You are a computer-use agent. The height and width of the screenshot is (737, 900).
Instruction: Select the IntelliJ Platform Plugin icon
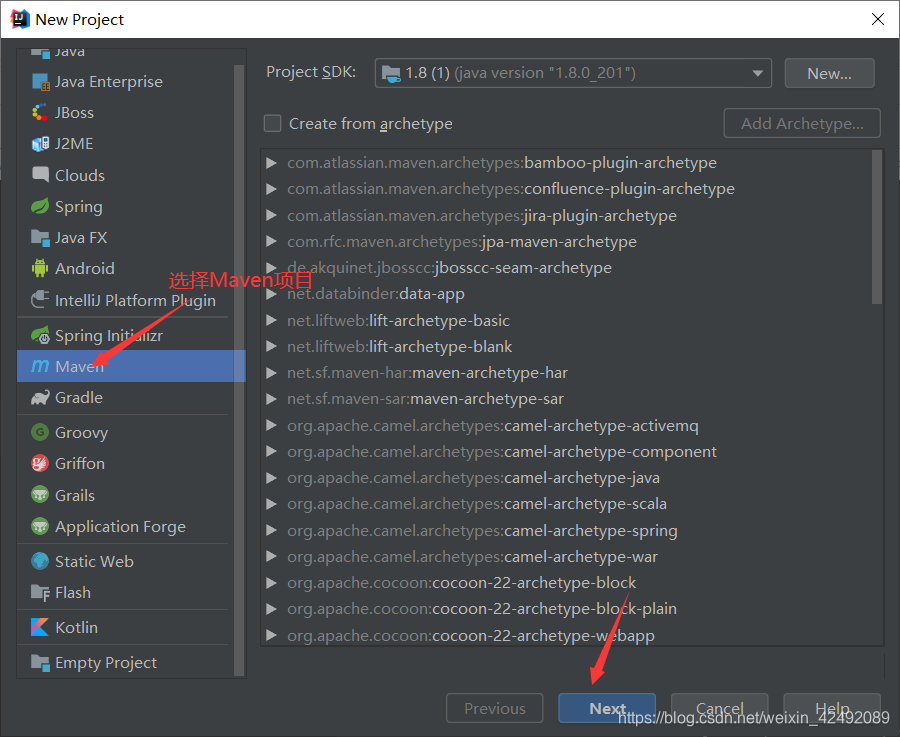point(40,300)
